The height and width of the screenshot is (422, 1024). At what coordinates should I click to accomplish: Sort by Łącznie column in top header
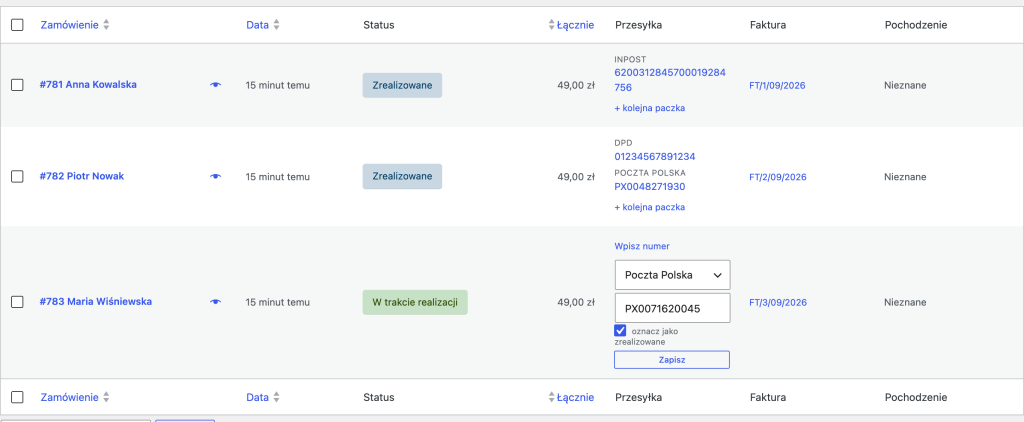(x=575, y=25)
